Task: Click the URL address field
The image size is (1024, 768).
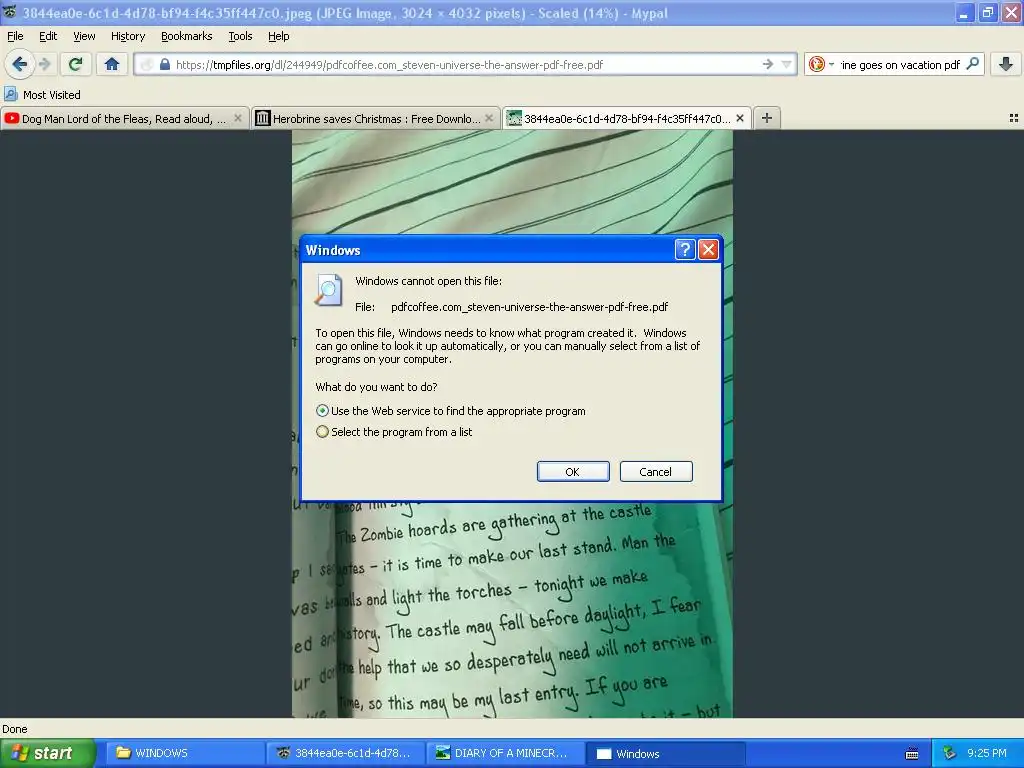Action: pyautogui.click(x=464, y=64)
